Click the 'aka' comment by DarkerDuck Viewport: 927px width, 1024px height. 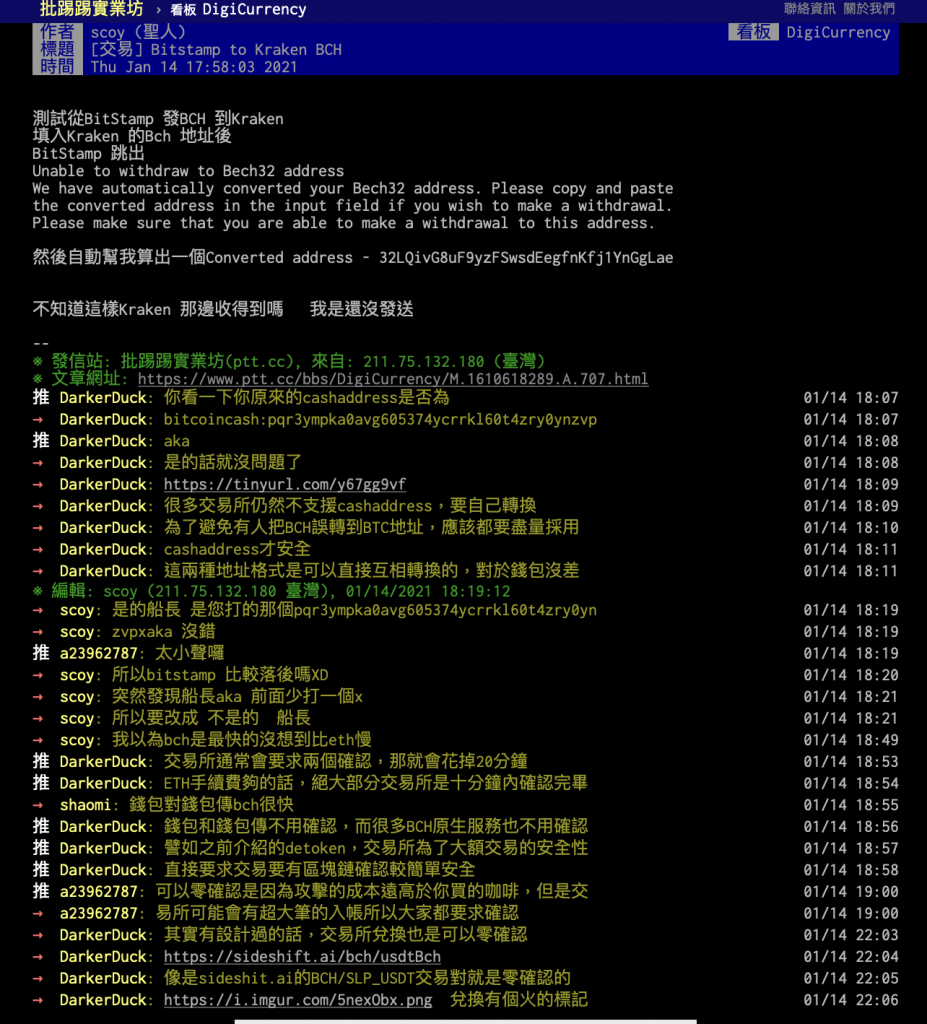click(176, 441)
